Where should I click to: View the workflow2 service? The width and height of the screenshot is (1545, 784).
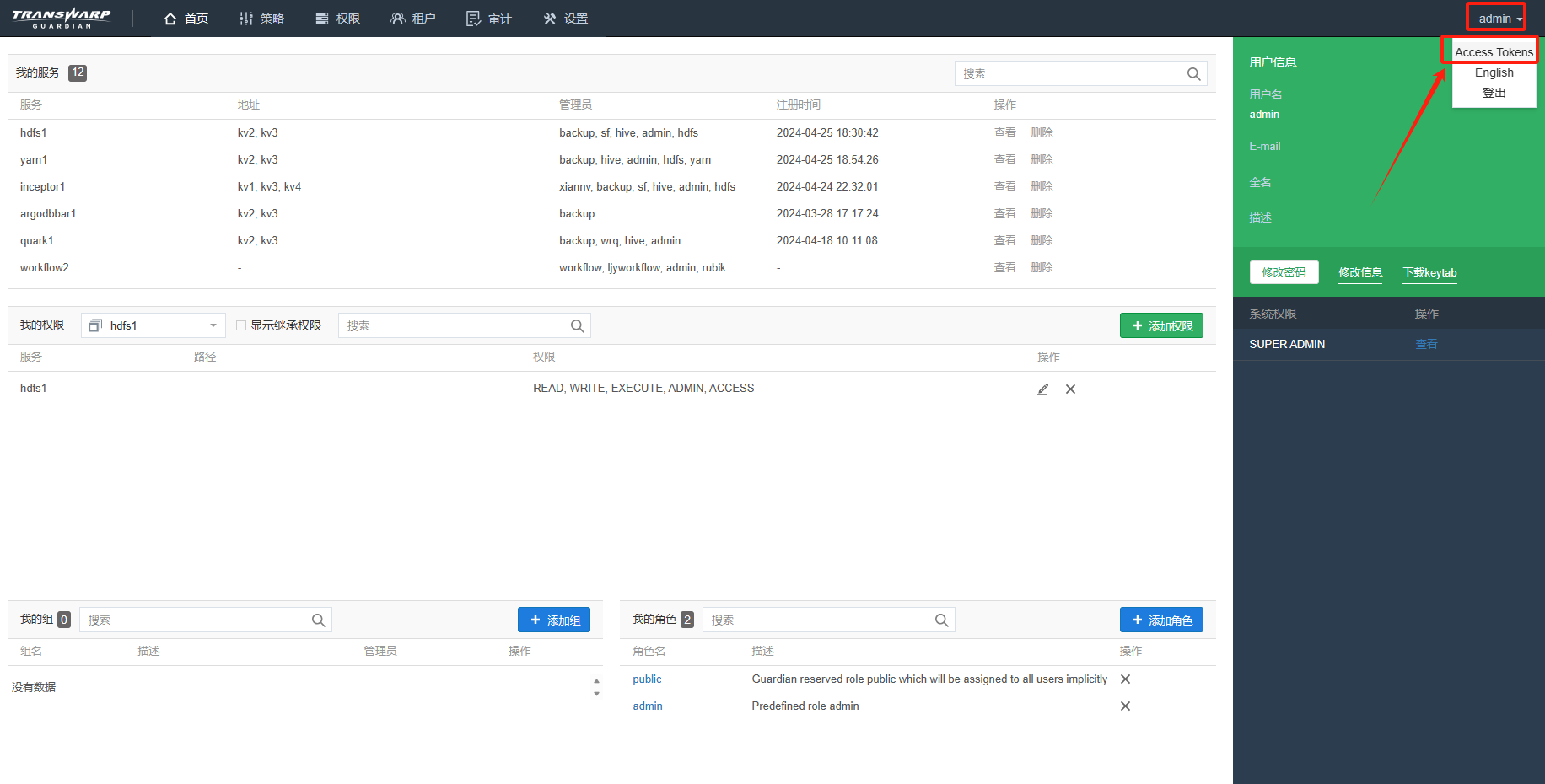tap(1004, 267)
